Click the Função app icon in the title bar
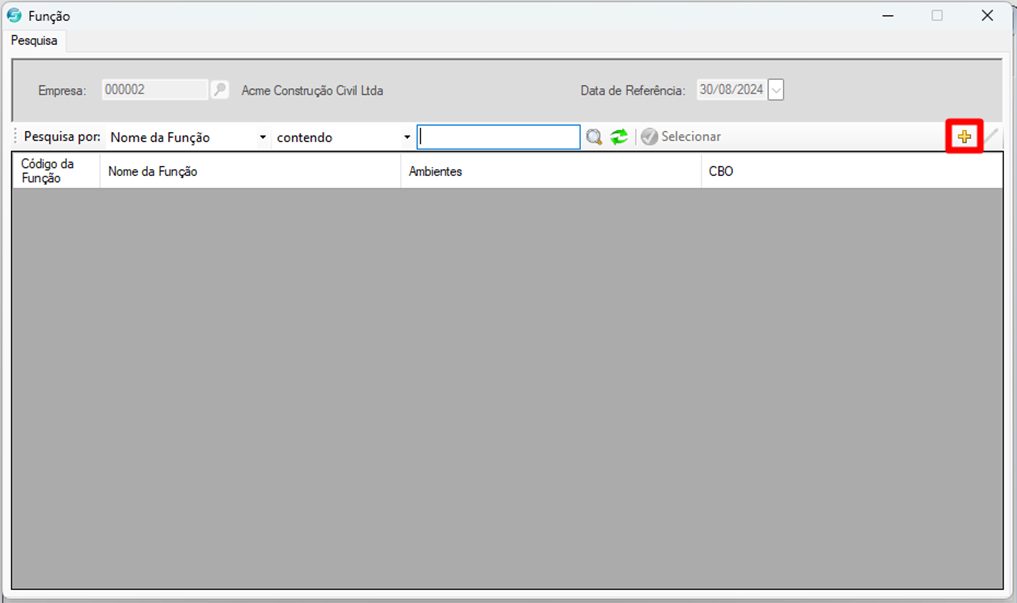This screenshot has width=1017, height=603. tap(15, 16)
